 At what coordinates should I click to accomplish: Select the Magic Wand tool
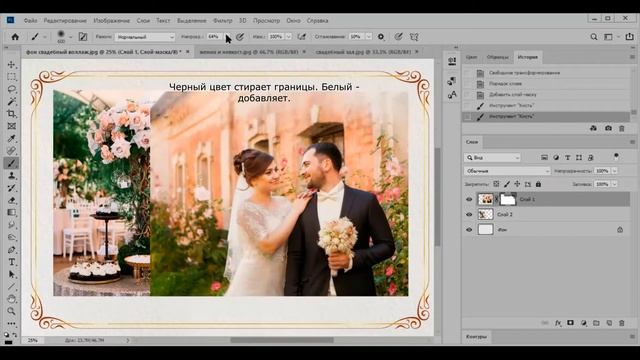click(11, 101)
